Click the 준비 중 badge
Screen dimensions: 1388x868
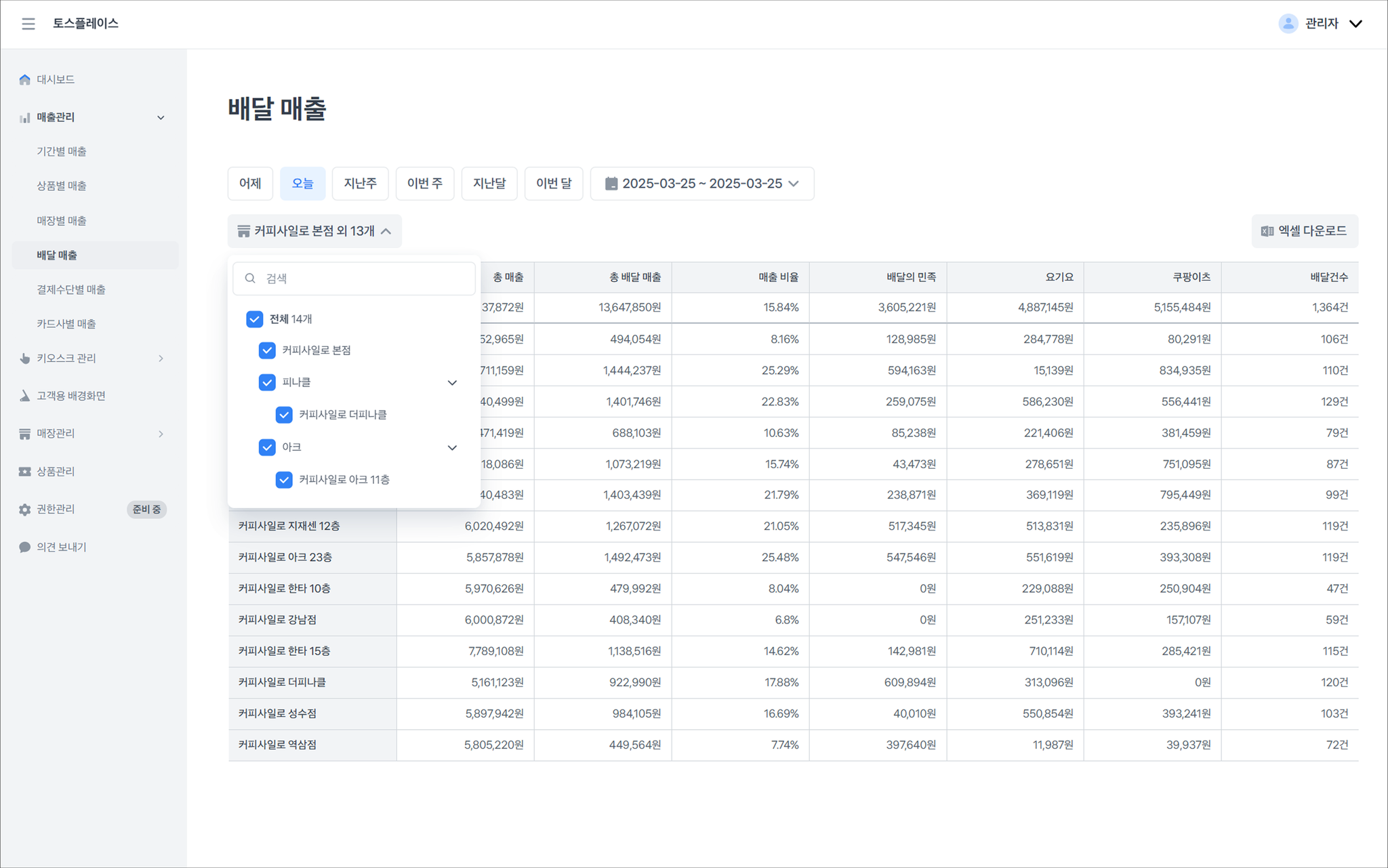point(146,510)
